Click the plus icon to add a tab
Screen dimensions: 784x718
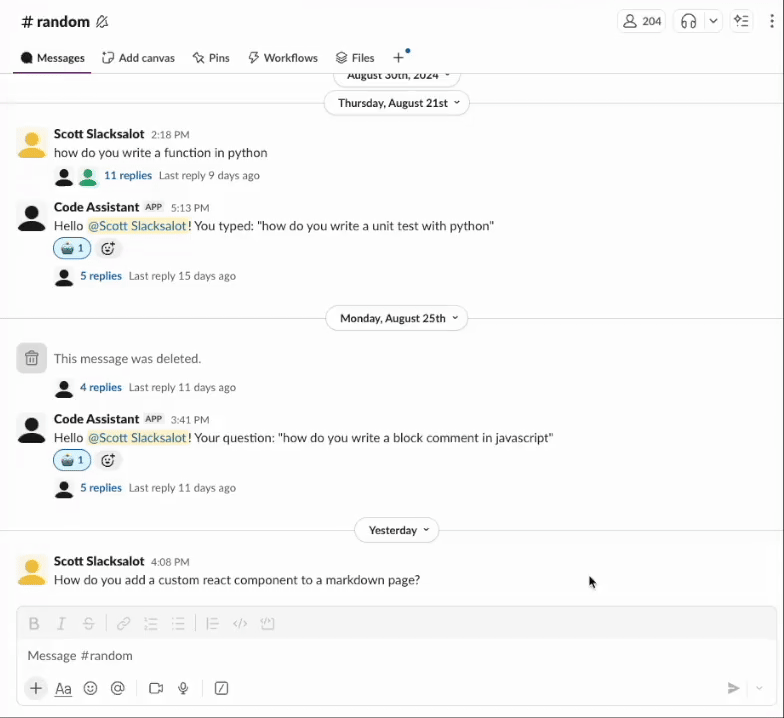[x=398, y=58]
